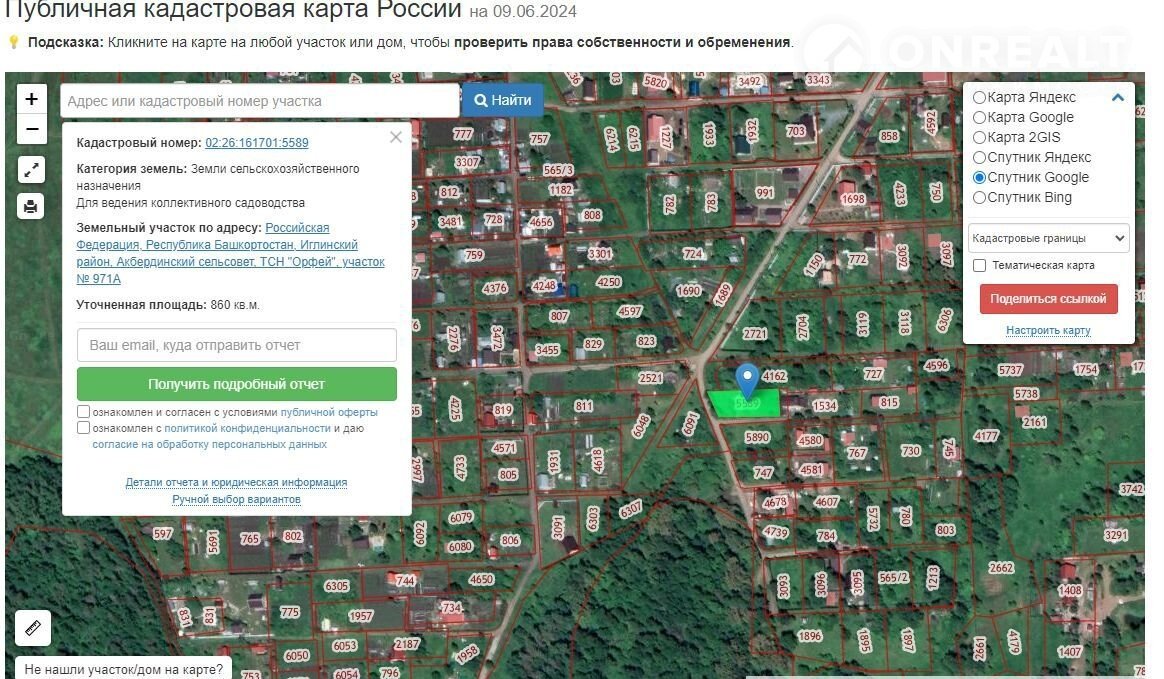Close the parcel info popup
This screenshot has width=1164, height=679.
[x=396, y=137]
